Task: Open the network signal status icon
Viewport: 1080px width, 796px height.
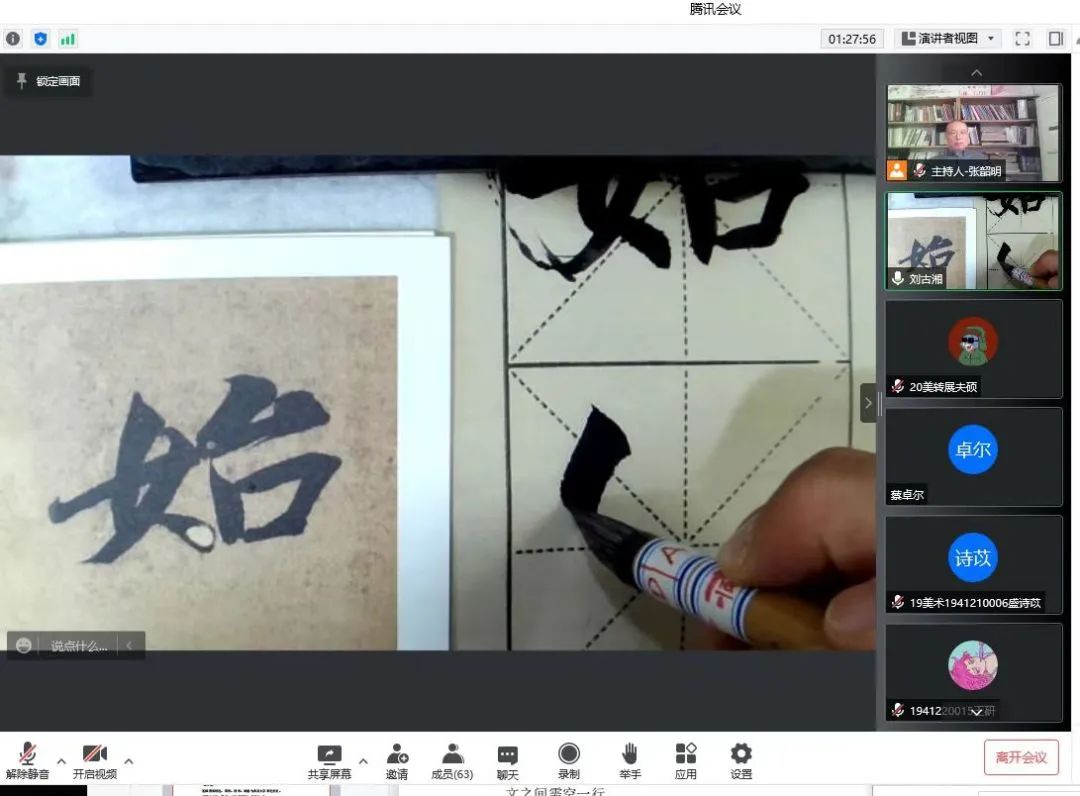Action: 68,39
